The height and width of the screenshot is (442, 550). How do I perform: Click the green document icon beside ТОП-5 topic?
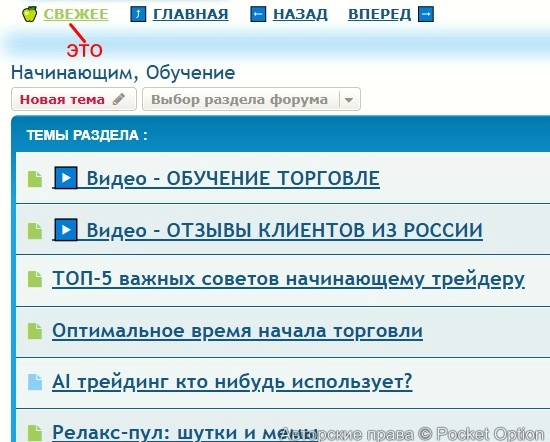click(35, 279)
